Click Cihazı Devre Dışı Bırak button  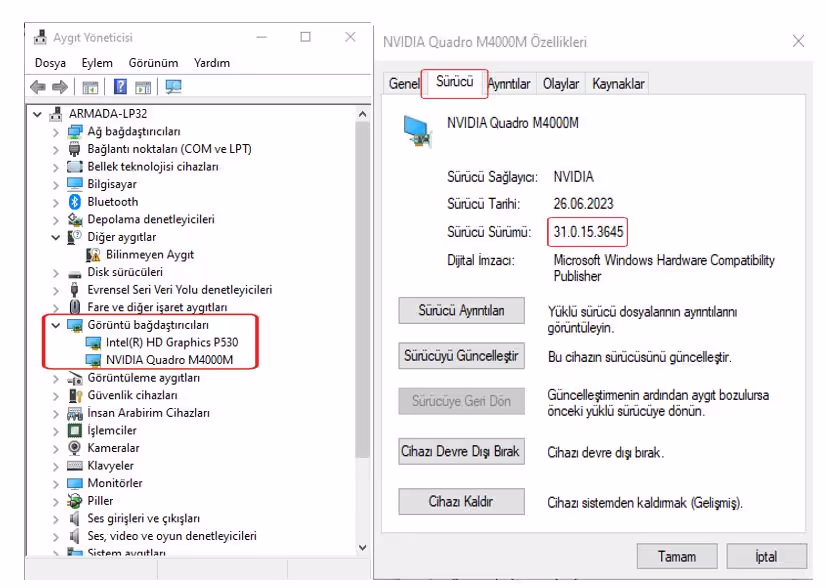tap(461, 451)
